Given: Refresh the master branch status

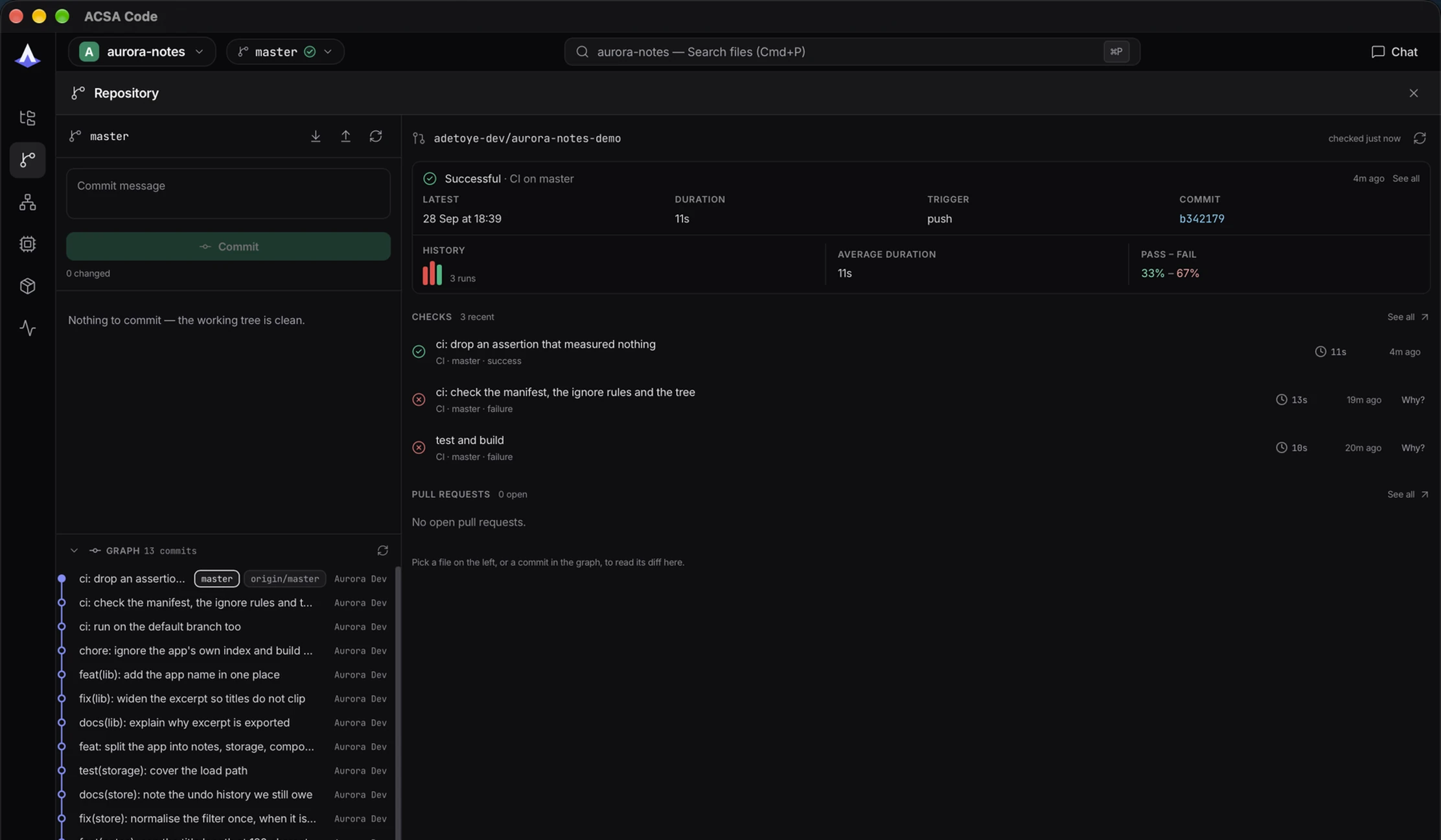Looking at the screenshot, I should pos(376,136).
